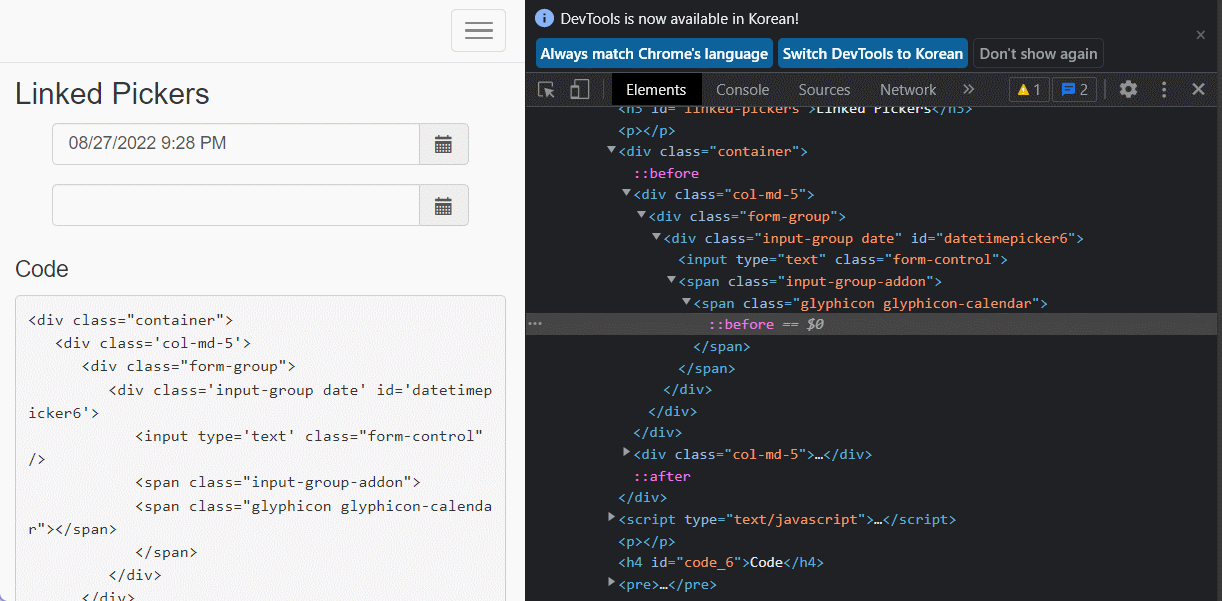Switch to the Elements tab
The width and height of the screenshot is (1222, 601).
click(656, 89)
